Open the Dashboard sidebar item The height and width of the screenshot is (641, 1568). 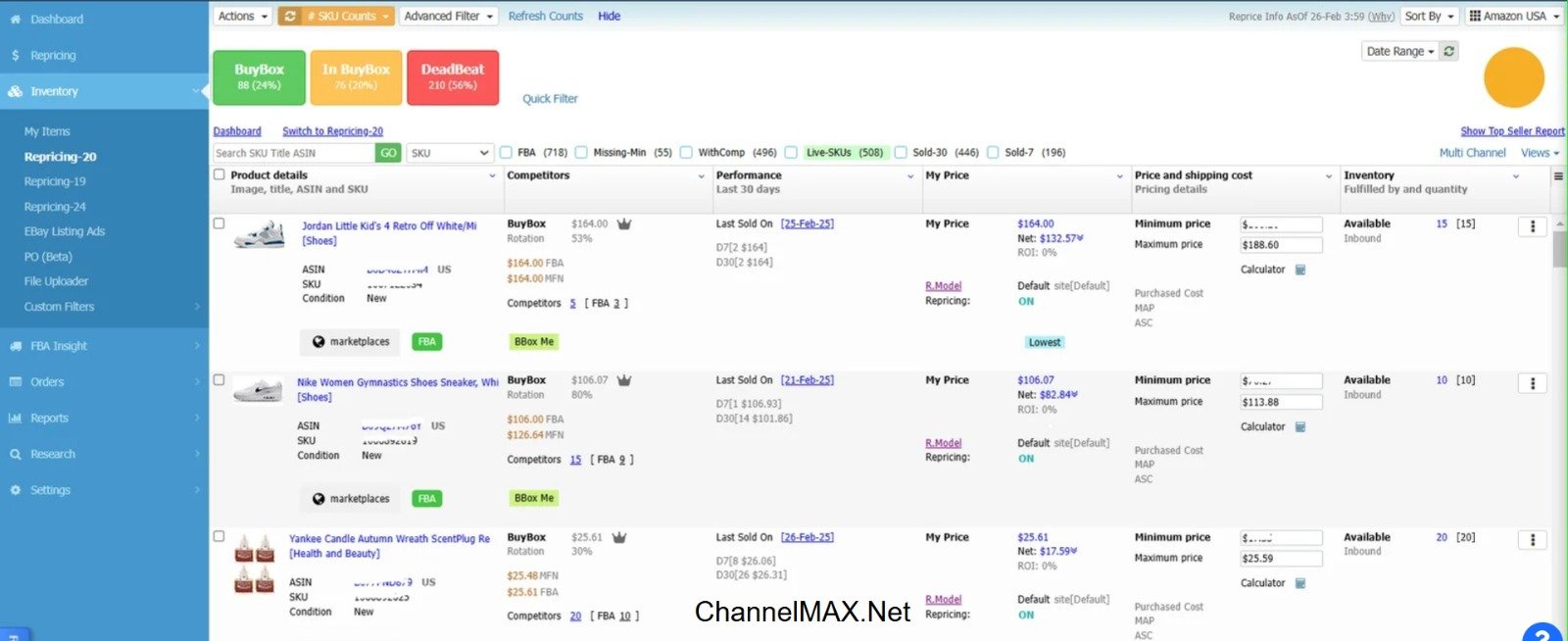(x=56, y=19)
